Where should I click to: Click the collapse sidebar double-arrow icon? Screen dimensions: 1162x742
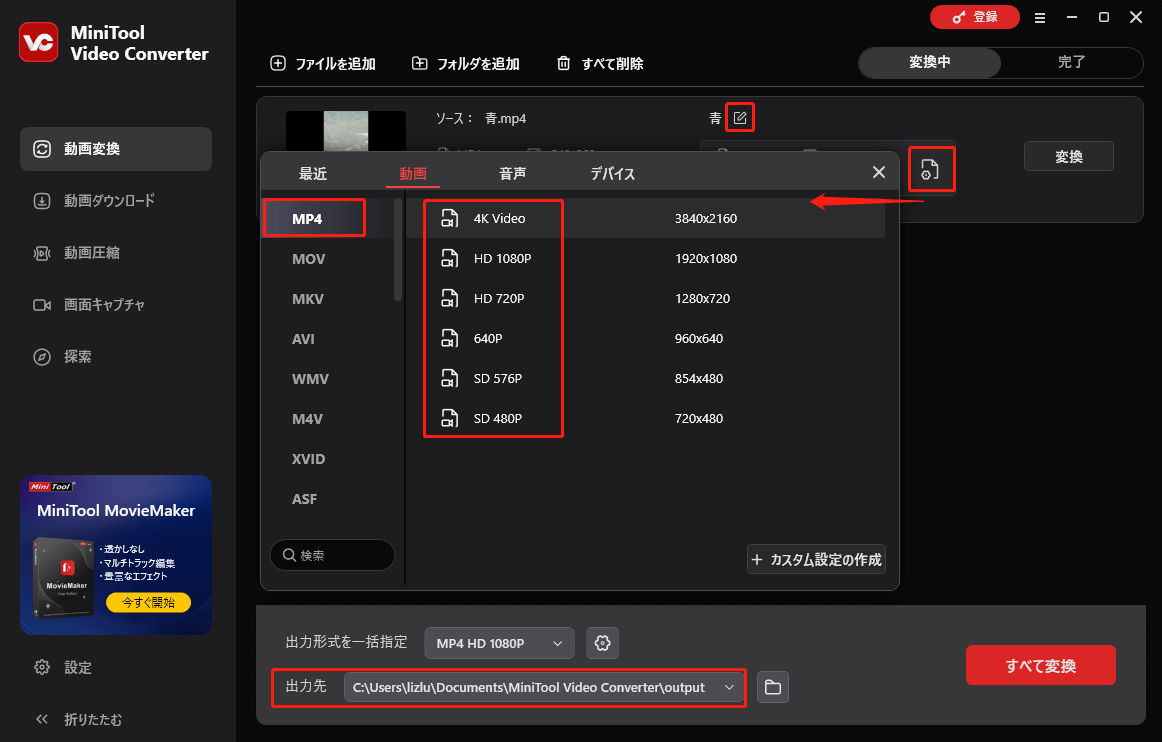click(x=42, y=719)
